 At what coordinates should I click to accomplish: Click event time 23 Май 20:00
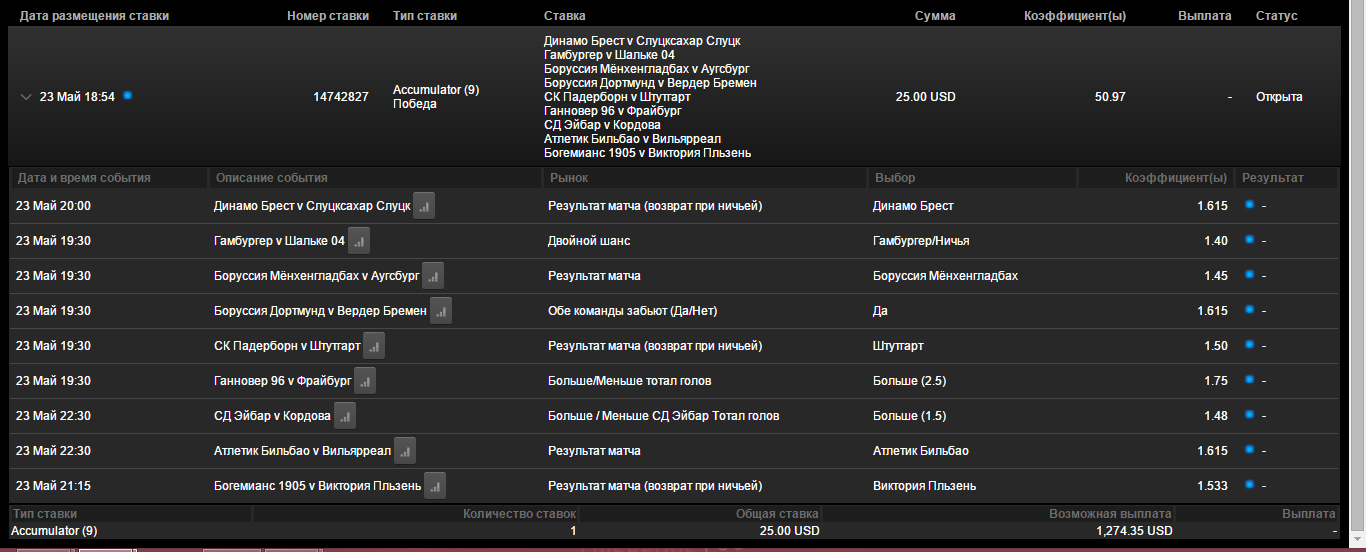pyautogui.click(x=54, y=206)
